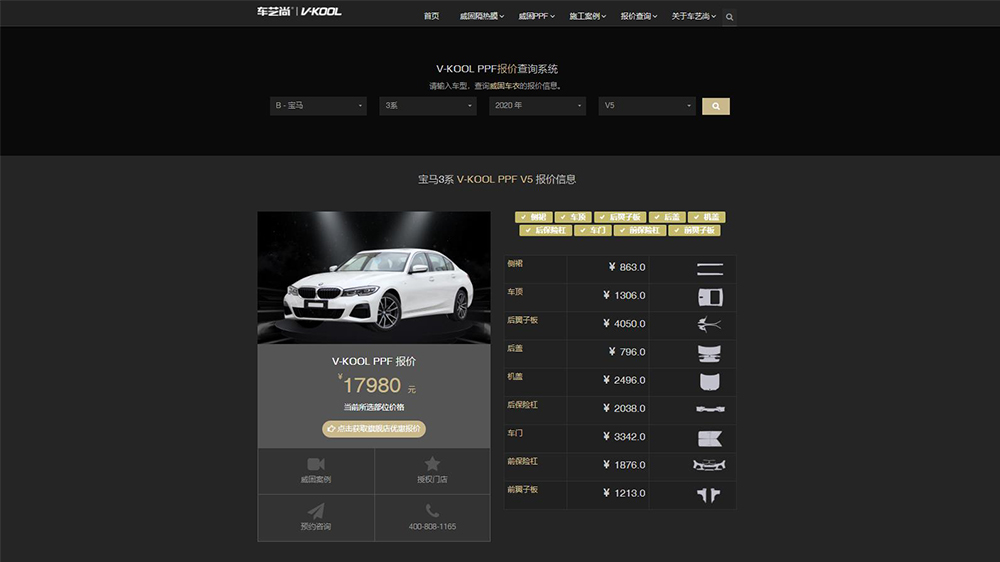Open the V5 film model dropdown
The width and height of the screenshot is (1000, 562).
[646, 106]
